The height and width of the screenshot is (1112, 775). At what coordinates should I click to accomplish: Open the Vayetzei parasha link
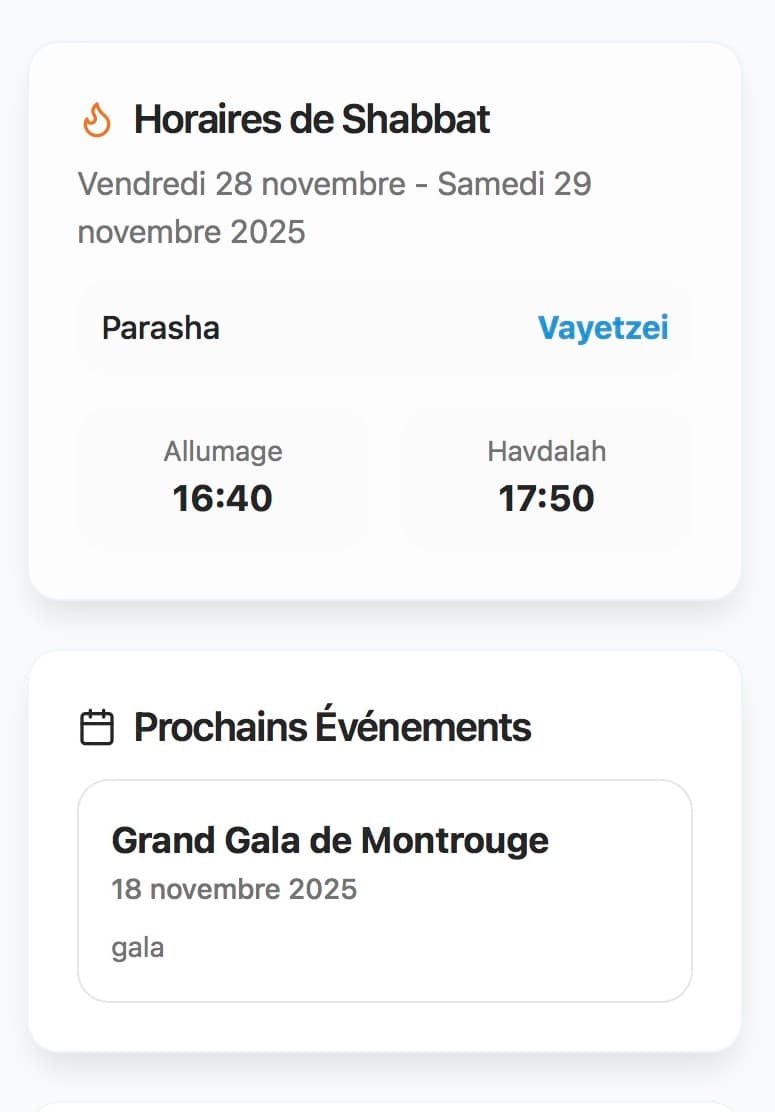[x=603, y=328]
